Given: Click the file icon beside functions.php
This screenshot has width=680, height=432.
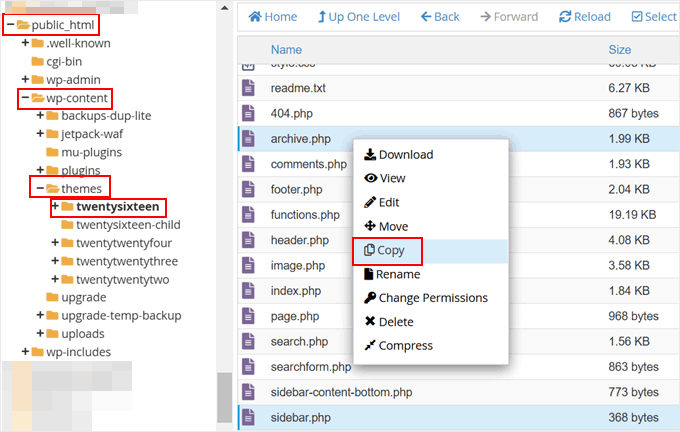Looking at the screenshot, I should [249, 214].
